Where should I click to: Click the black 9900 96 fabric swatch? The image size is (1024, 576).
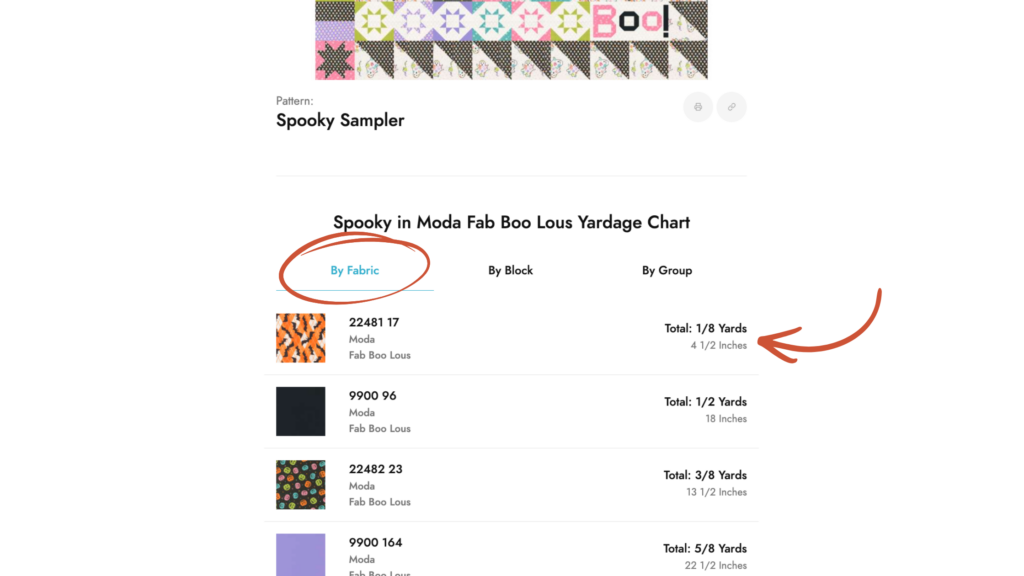[x=301, y=411]
